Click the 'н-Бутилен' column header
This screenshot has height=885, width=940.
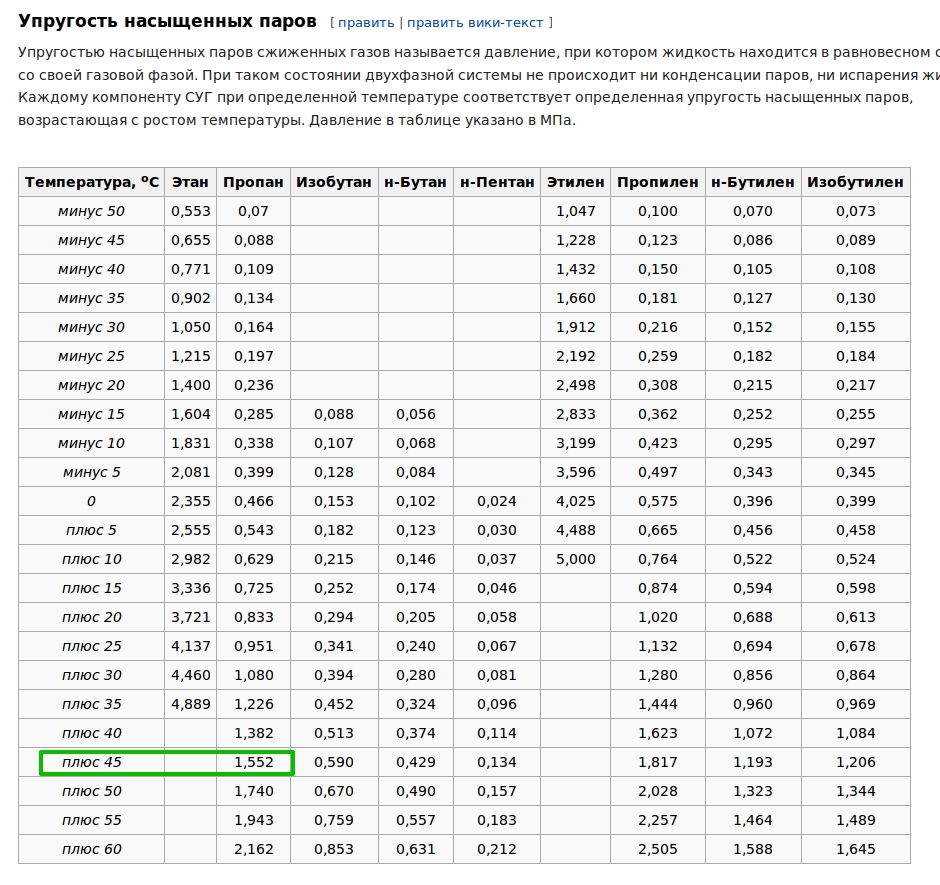pyautogui.click(x=753, y=182)
